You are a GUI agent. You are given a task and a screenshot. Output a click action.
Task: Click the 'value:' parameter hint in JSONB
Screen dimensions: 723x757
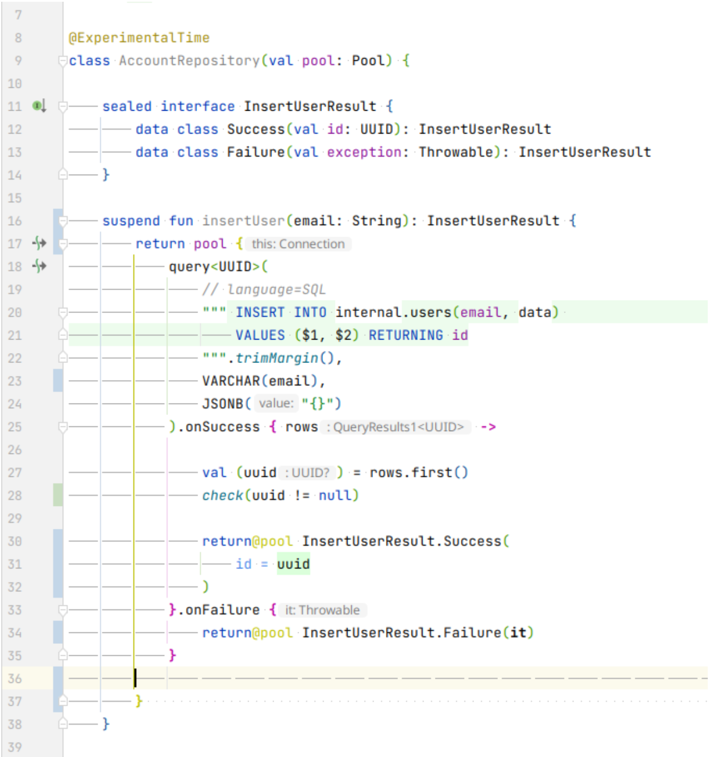pyautogui.click(x=275, y=404)
